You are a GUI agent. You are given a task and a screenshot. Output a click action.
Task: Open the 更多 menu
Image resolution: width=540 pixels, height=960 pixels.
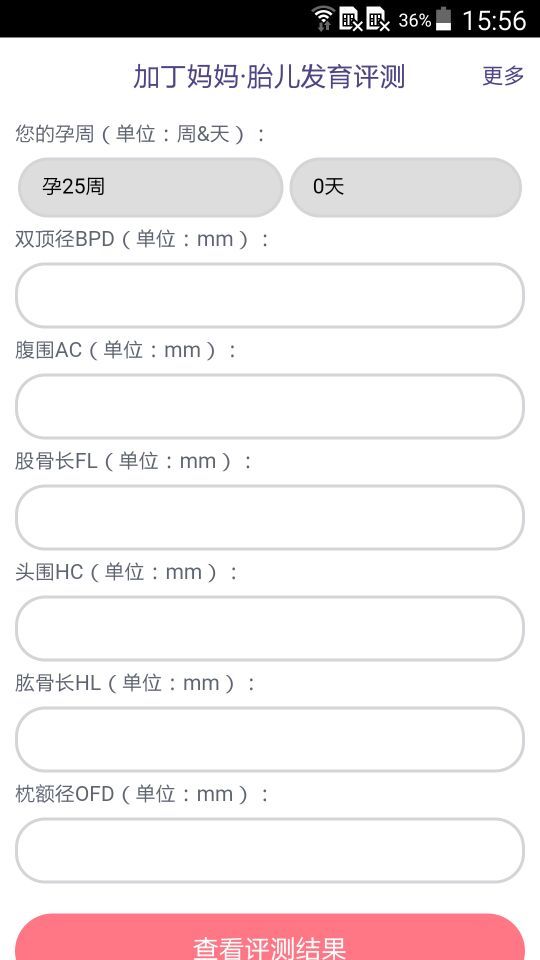point(503,76)
